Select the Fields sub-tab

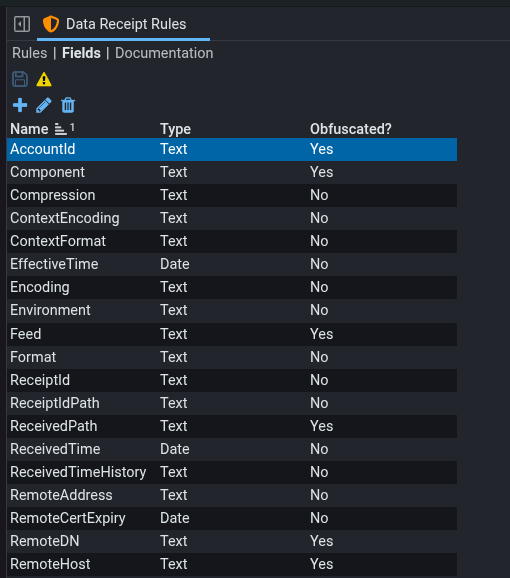pos(81,53)
